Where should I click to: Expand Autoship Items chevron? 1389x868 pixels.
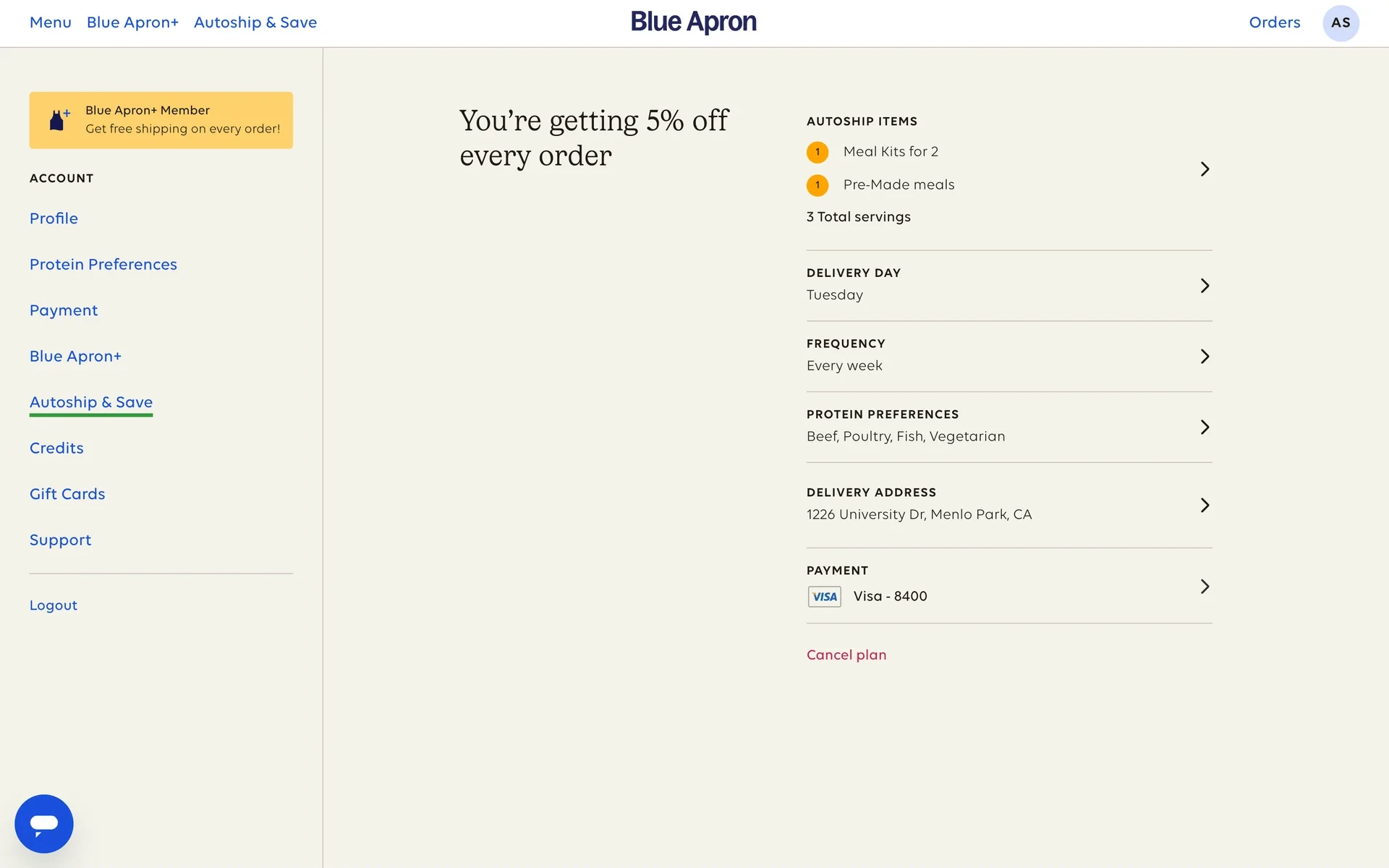[1205, 169]
